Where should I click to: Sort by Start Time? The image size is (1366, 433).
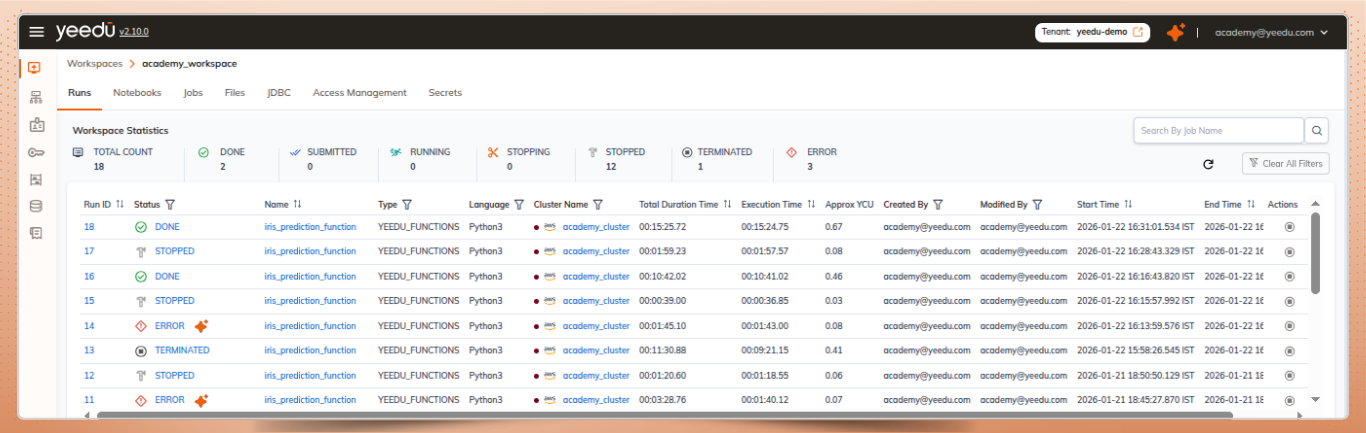pyautogui.click(x=1128, y=204)
